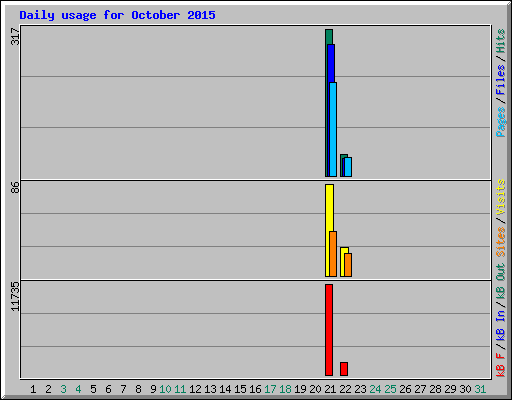Click green day 31 on the x-axis

coord(480,389)
